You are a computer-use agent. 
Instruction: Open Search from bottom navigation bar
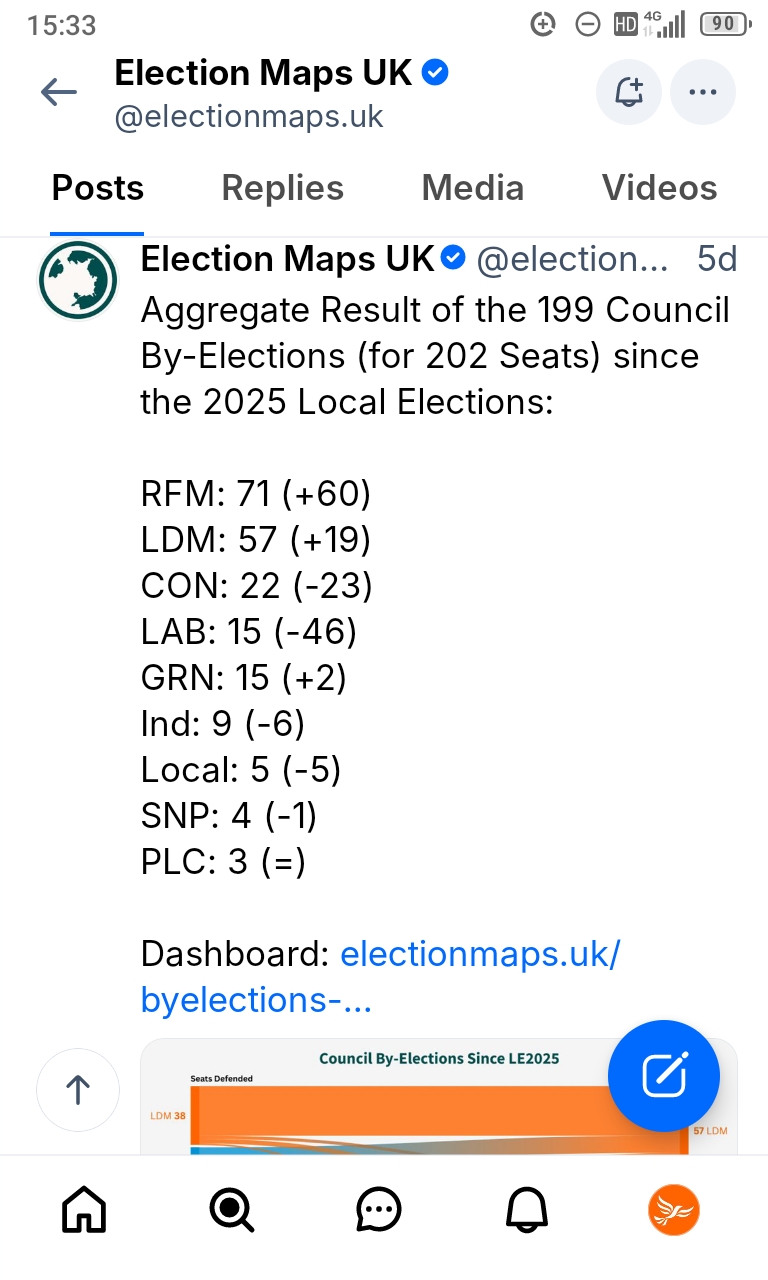(x=231, y=1212)
